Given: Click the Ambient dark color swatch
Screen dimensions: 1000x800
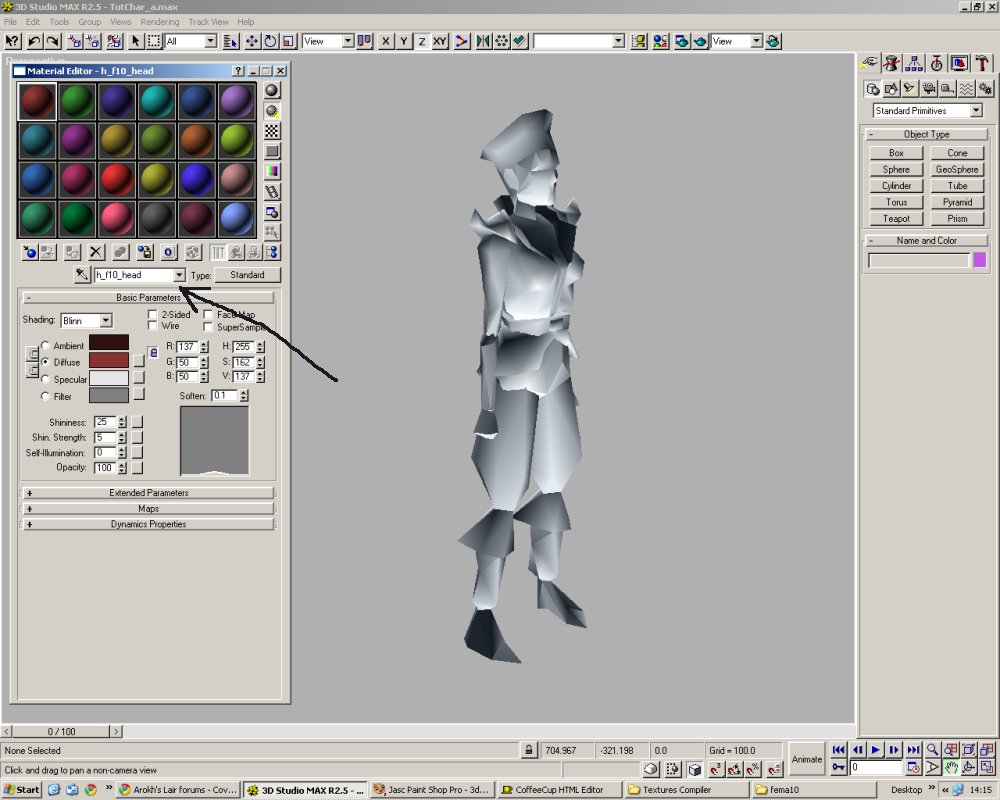Looking at the screenshot, I should [x=109, y=343].
